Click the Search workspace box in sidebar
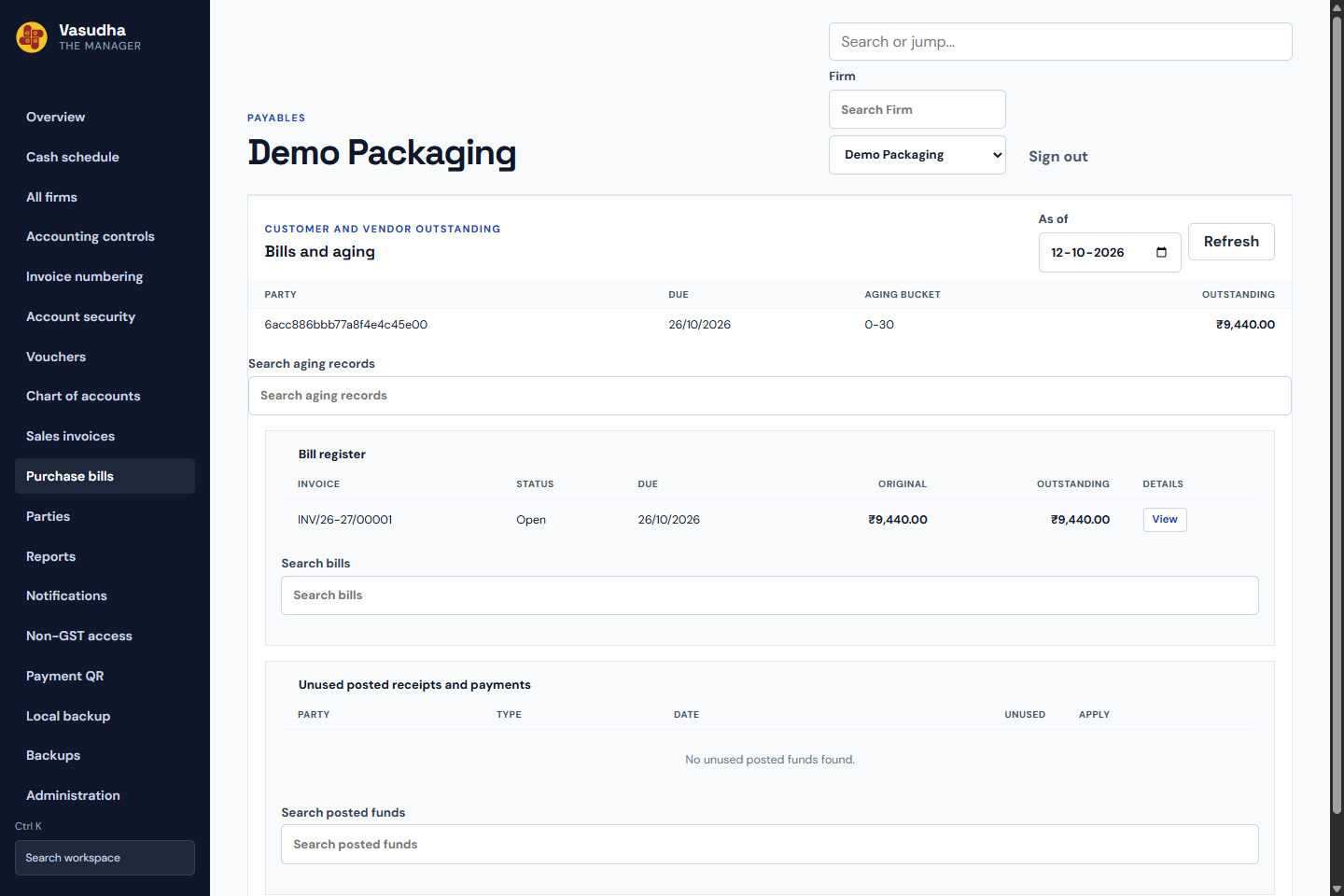The height and width of the screenshot is (896, 1344). tap(105, 858)
